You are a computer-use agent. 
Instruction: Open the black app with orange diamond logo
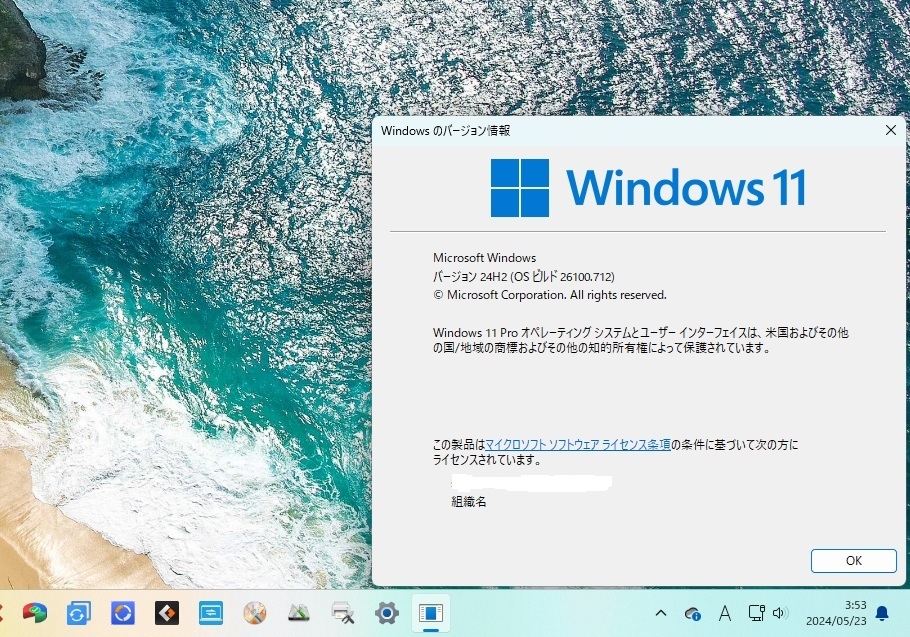(x=167, y=613)
